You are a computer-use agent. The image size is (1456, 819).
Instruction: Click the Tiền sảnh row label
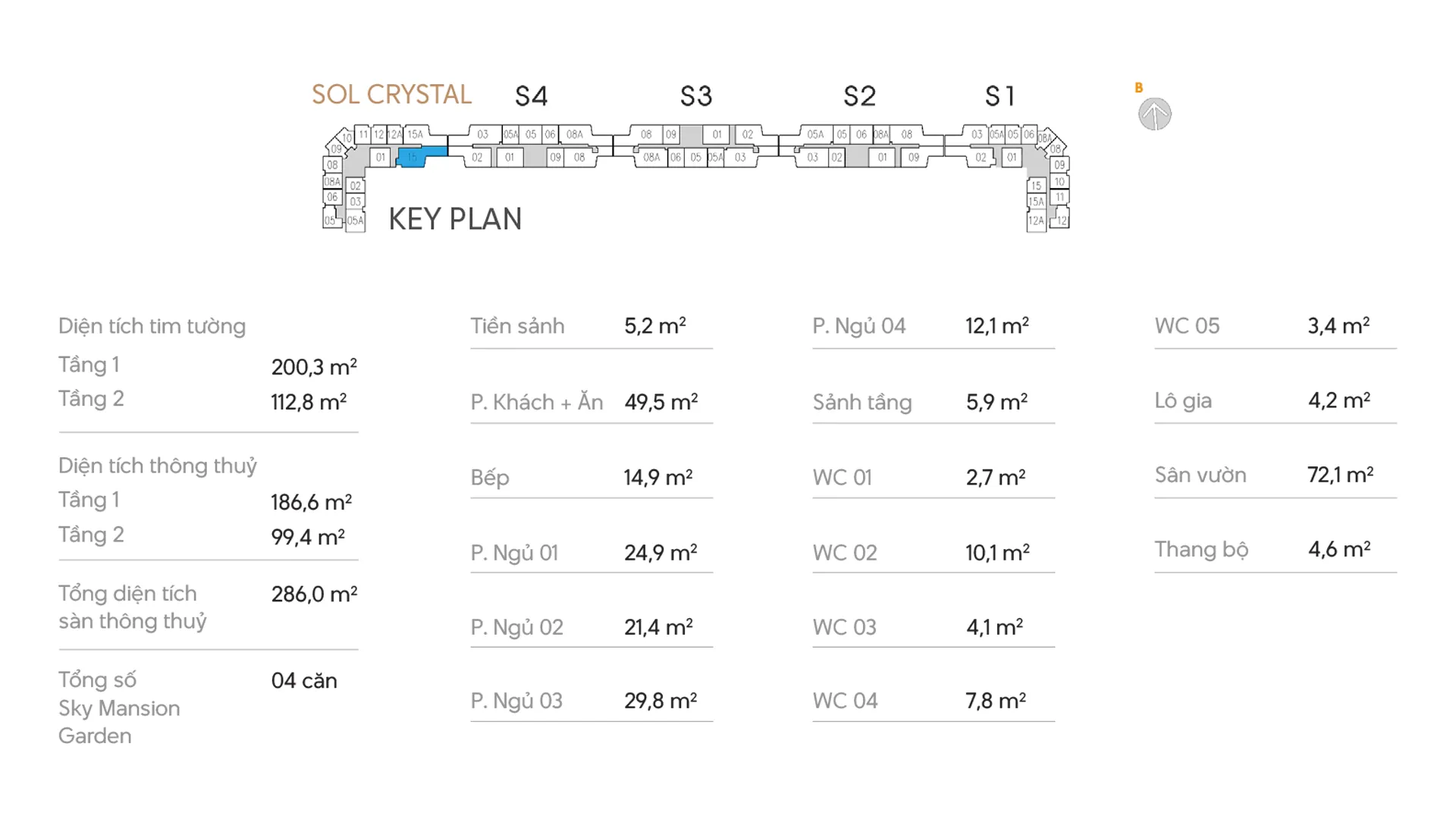tap(517, 326)
